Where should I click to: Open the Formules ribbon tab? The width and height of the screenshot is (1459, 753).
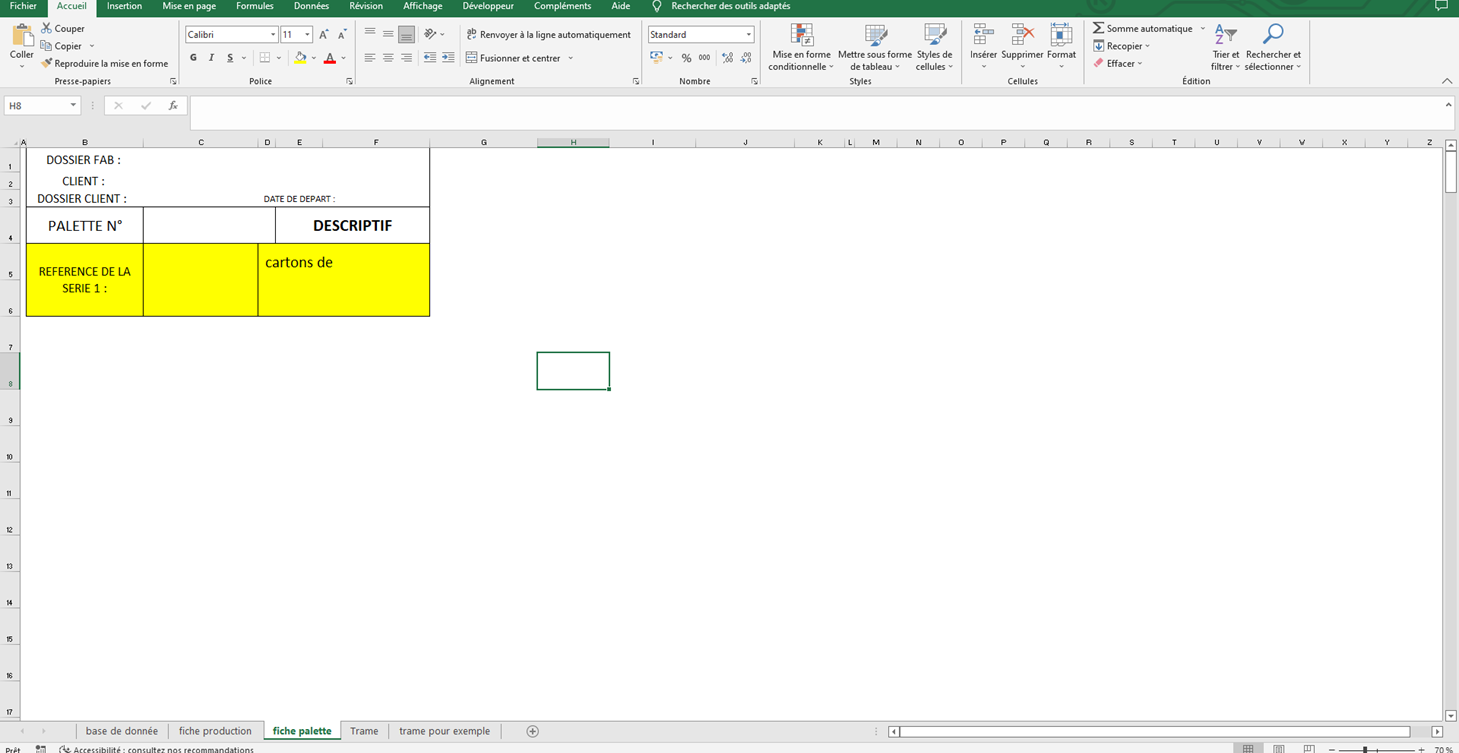(254, 6)
